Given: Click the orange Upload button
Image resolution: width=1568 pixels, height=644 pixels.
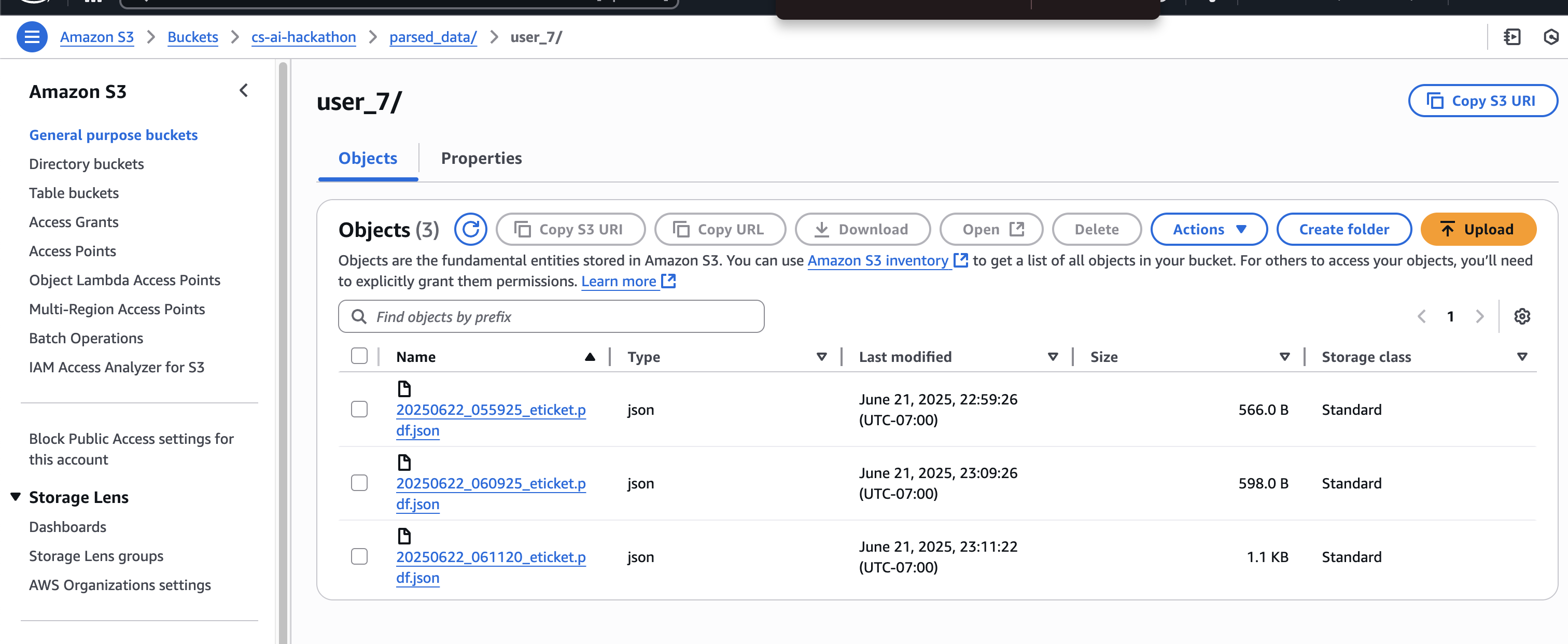Looking at the screenshot, I should (1477, 230).
